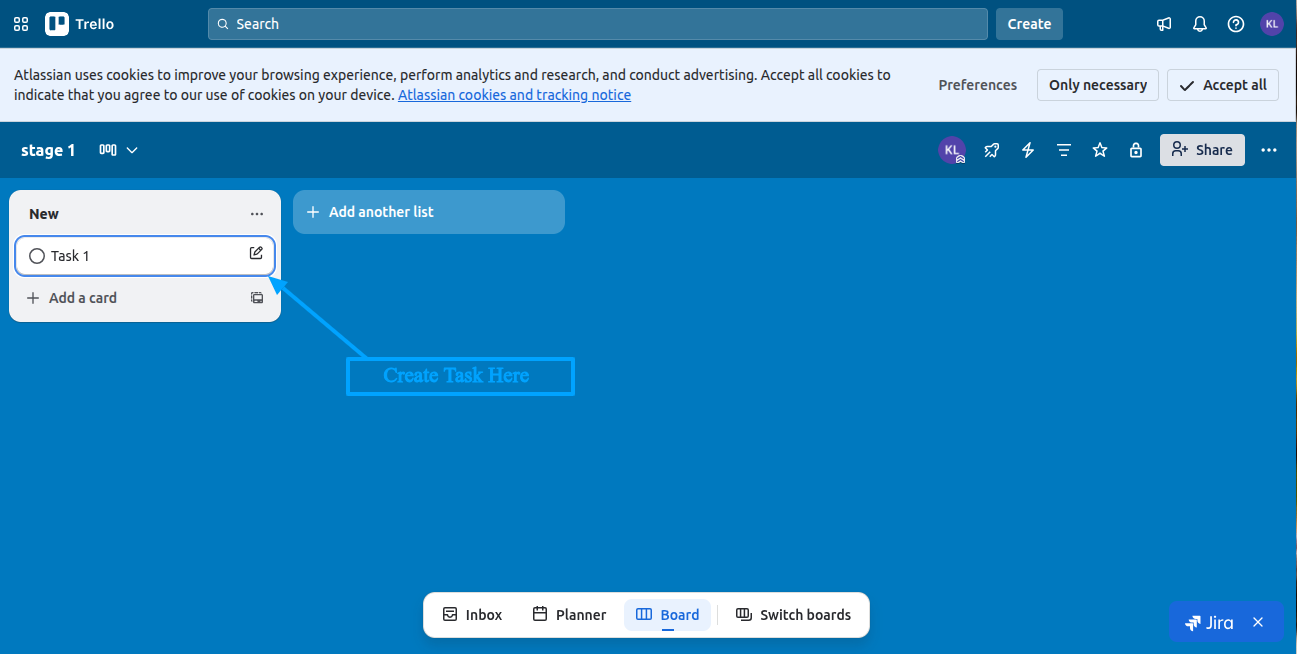Click the board title stage 1
Image resolution: width=1297 pixels, height=654 pixels.
click(48, 150)
